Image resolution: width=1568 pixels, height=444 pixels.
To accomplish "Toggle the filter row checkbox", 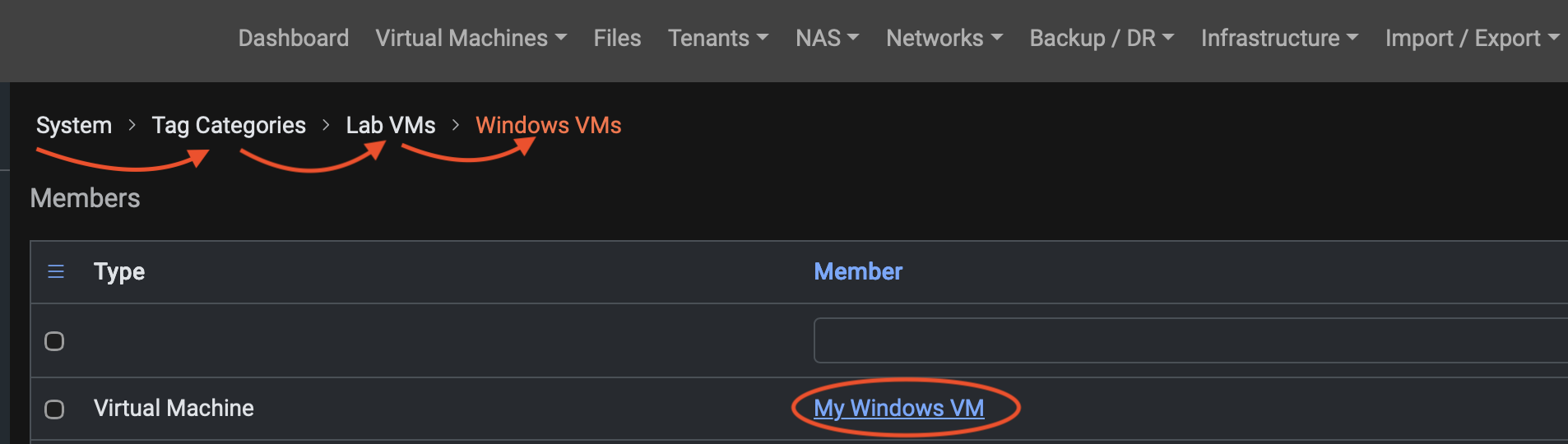I will (54, 341).
